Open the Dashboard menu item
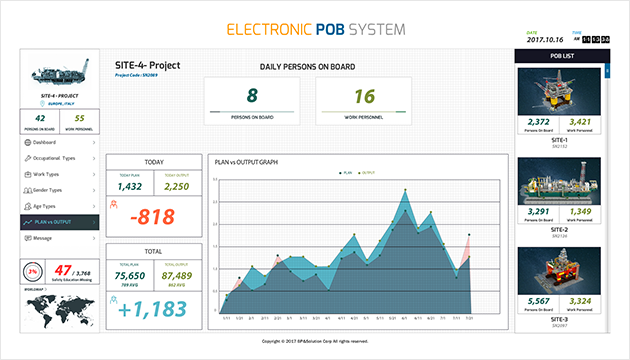 pyautogui.click(x=59, y=142)
